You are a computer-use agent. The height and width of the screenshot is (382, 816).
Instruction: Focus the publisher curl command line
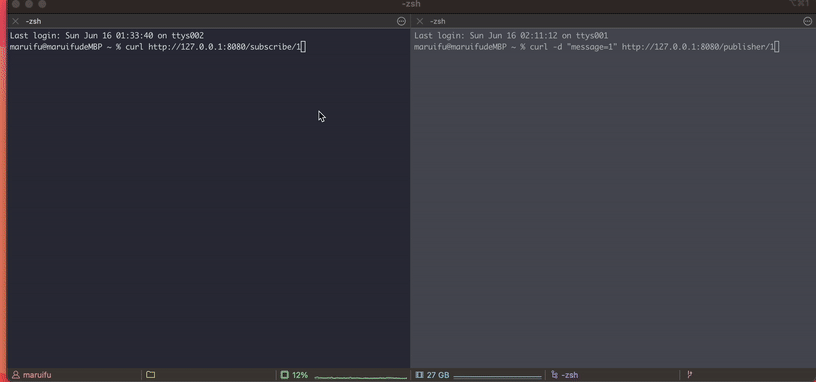pyautogui.click(x=596, y=47)
